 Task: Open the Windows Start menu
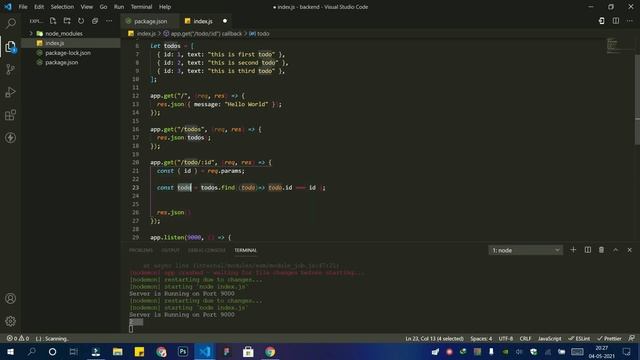pyautogui.click(x=10, y=351)
